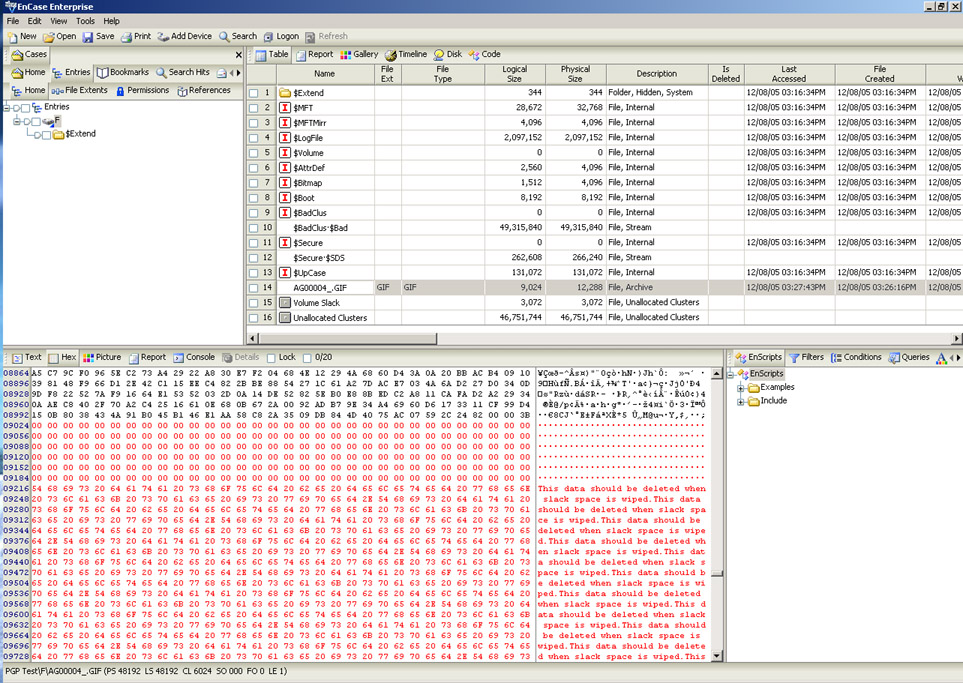Click the References icon

click(182, 91)
